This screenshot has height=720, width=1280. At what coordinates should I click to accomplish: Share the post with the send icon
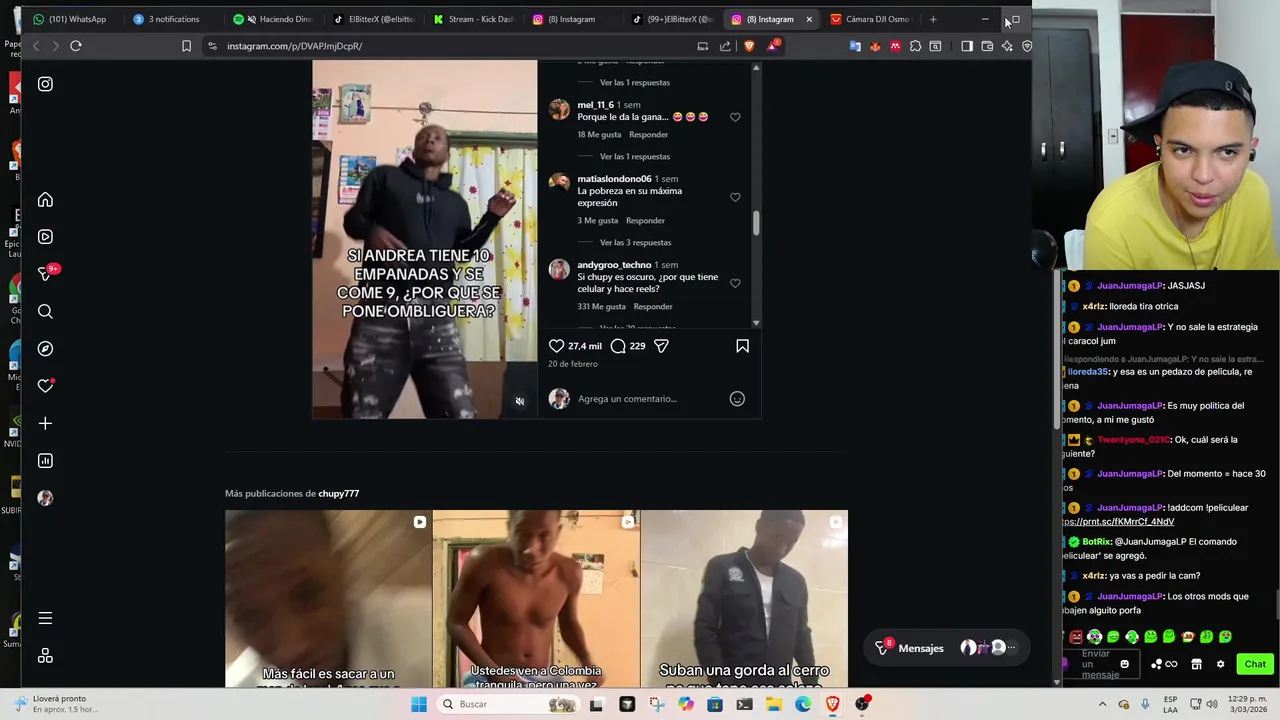[x=661, y=346]
